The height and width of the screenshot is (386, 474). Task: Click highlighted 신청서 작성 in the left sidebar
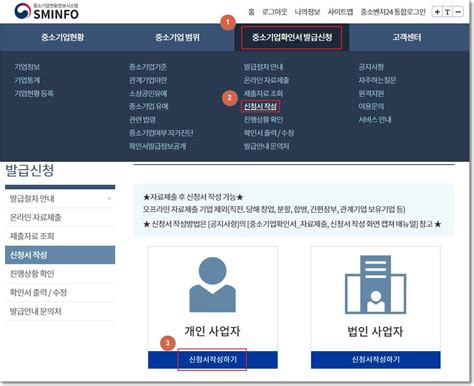coord(60,255)
